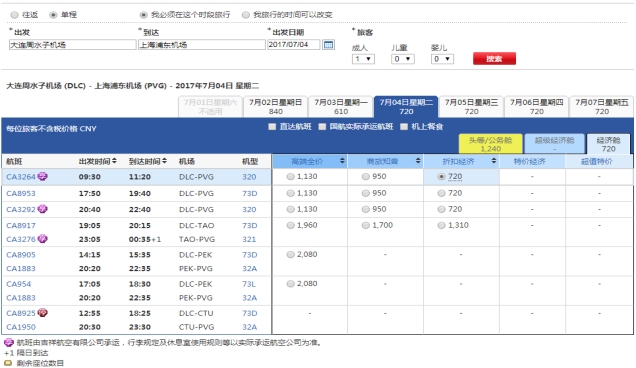The image size is (636, 368).
Task: Select the 1,130 fare for flight CA3264
Action: point(290,177)
